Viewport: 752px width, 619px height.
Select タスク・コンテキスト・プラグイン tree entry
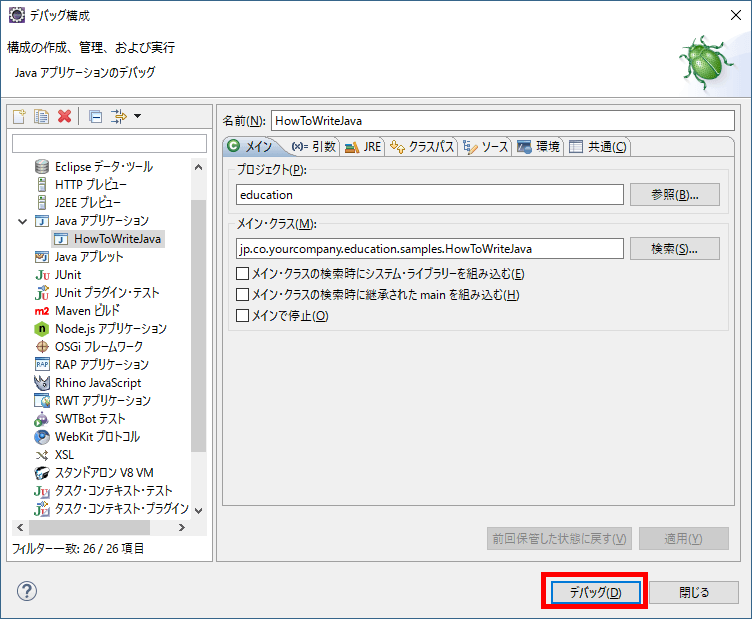122,509
